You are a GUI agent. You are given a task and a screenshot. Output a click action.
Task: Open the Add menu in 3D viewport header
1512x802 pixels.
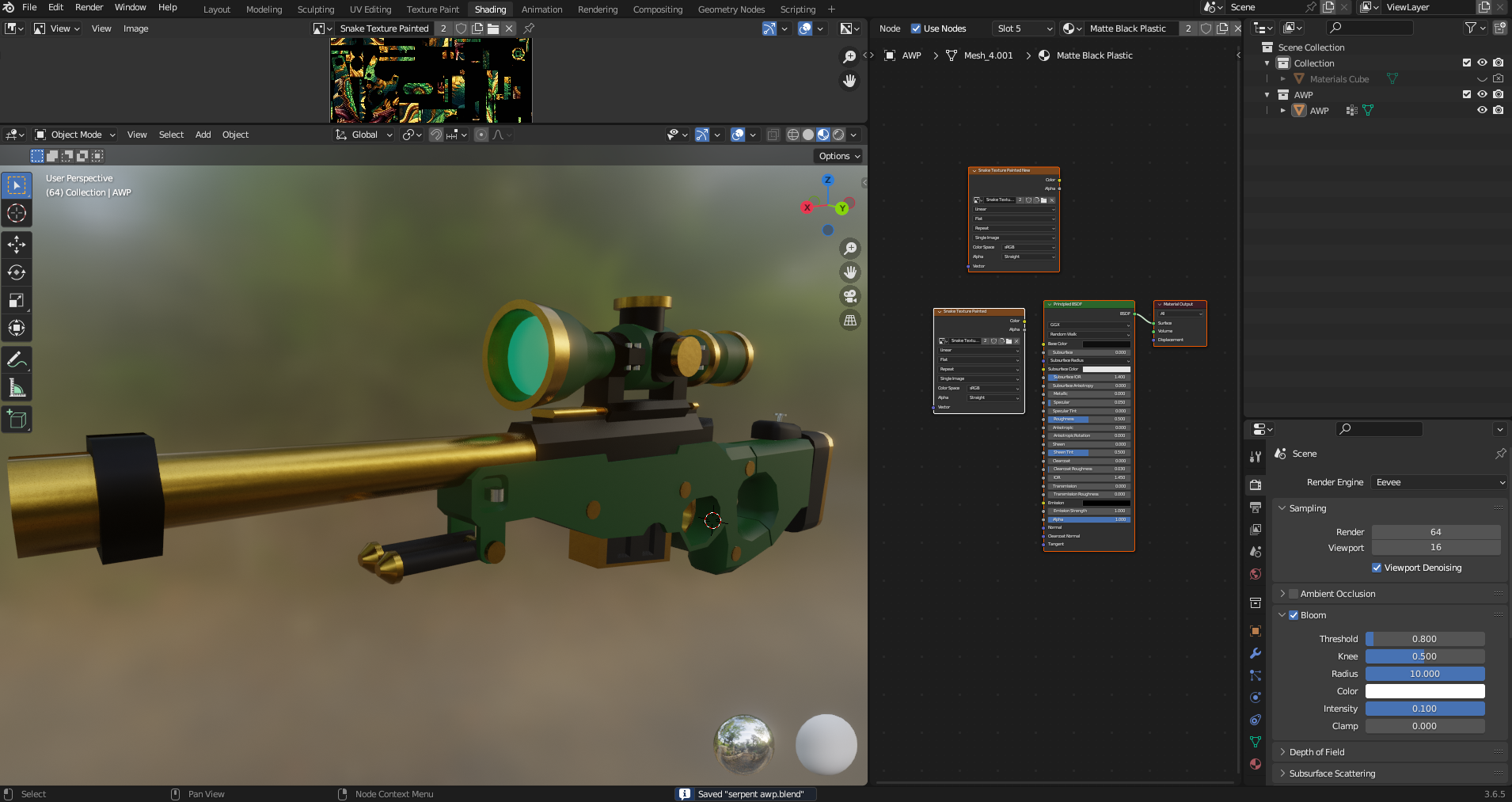pyautogui.click(x=203, y=135)
